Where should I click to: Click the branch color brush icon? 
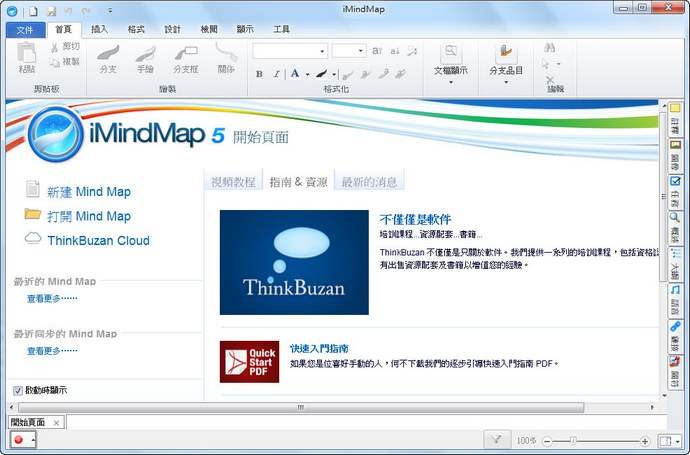point(322,73)
